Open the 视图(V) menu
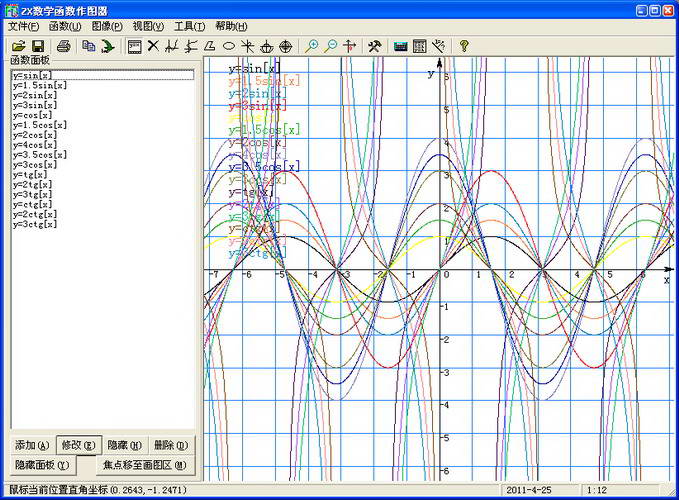The image size is (679, 500). (148, 26)
